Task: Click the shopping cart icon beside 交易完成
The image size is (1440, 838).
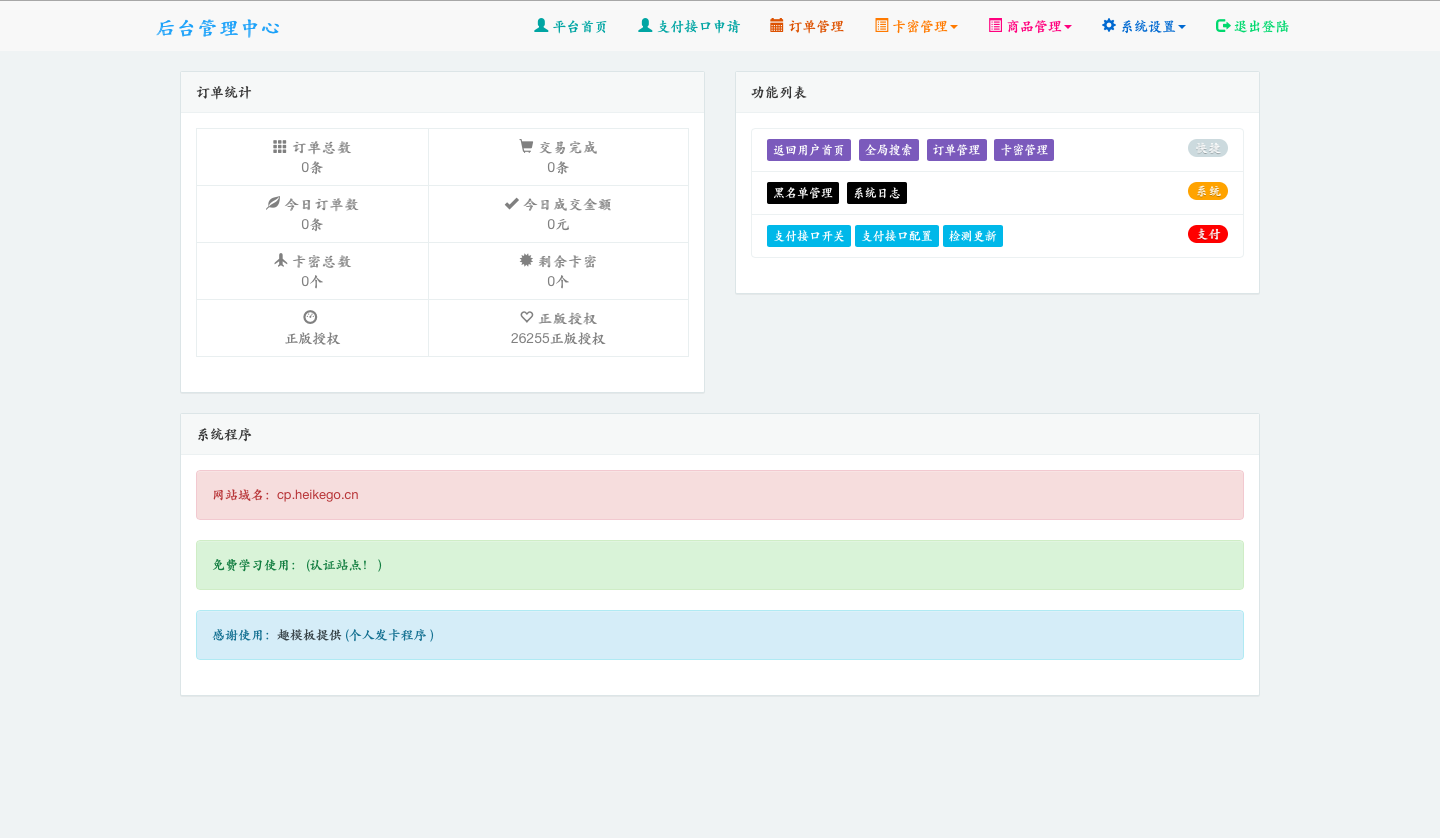Action: click(526, 146)
